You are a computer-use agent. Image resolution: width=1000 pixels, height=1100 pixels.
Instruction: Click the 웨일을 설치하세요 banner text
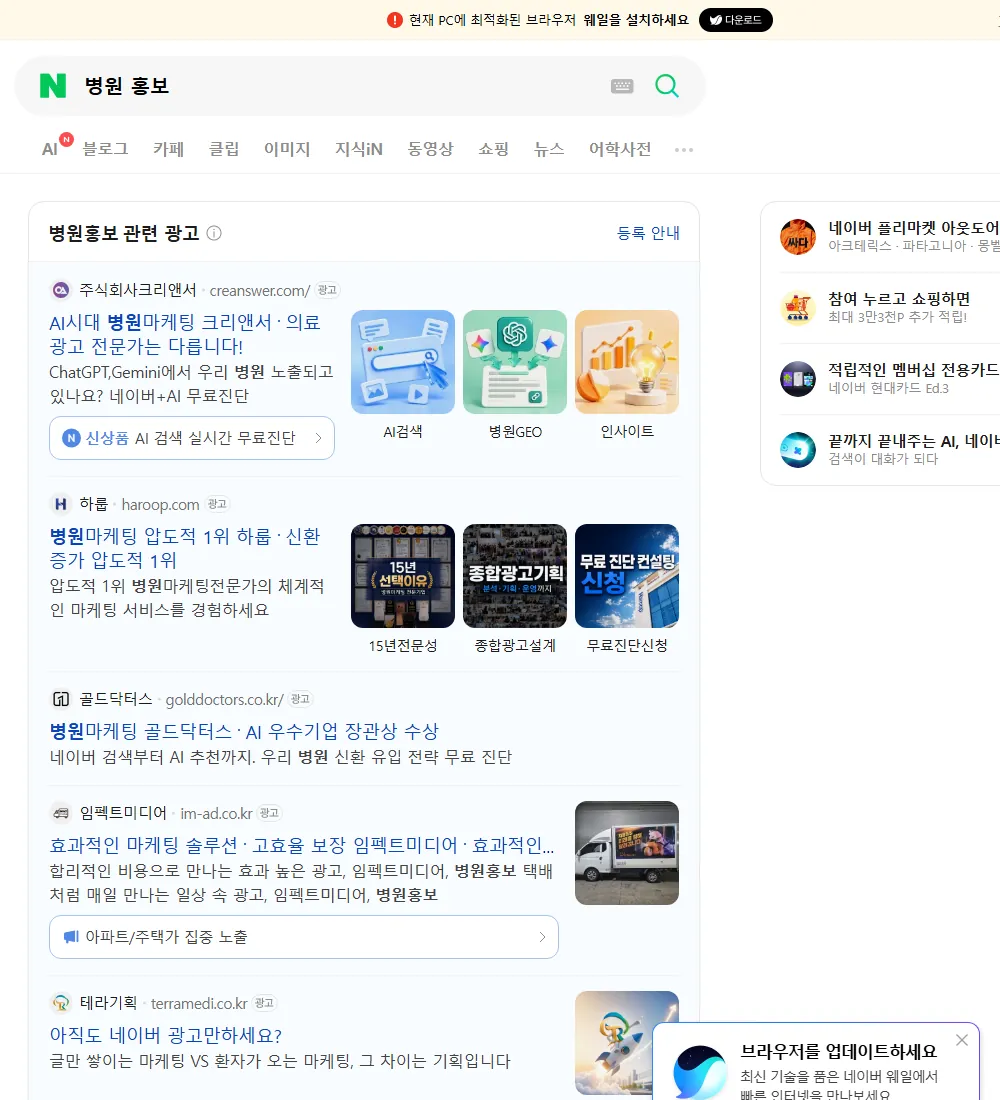[x=636, y=20]
